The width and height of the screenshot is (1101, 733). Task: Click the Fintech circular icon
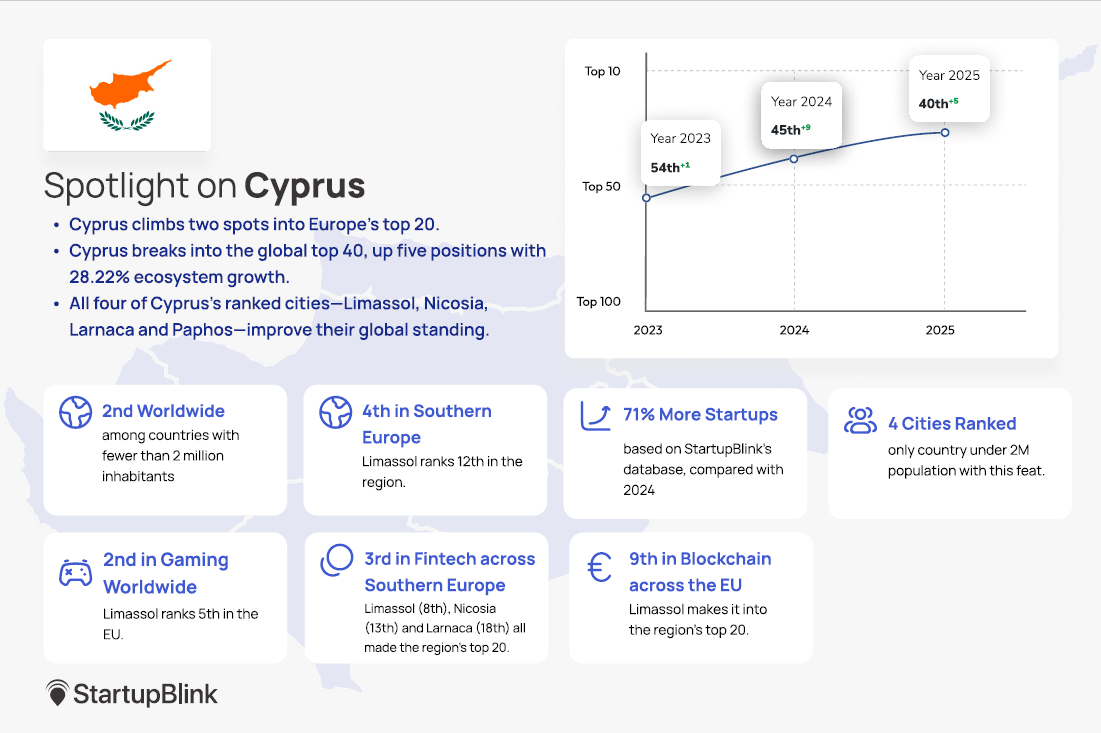[x=336, y=561]
